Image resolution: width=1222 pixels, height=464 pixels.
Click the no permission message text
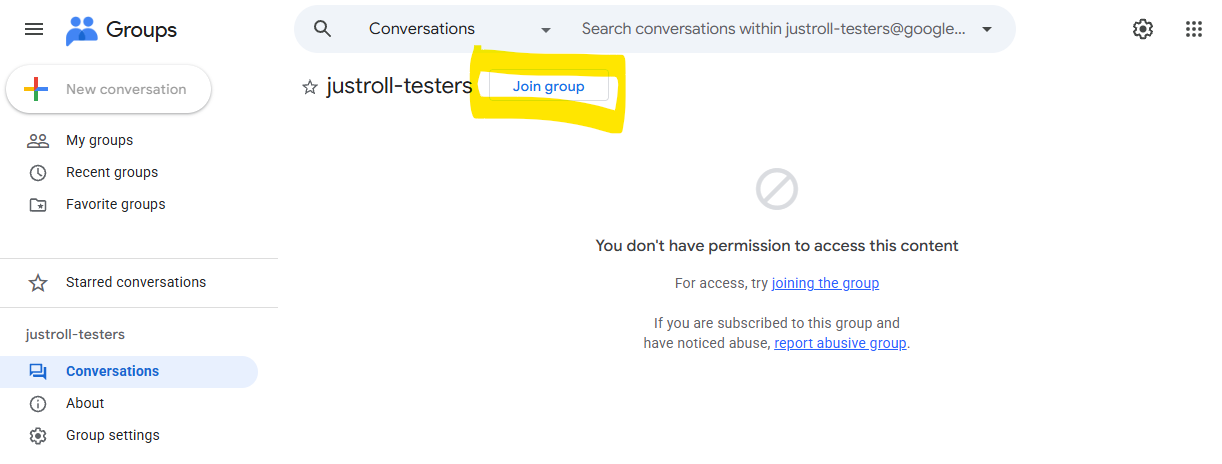pyautogui.click(x=777, y=246)
